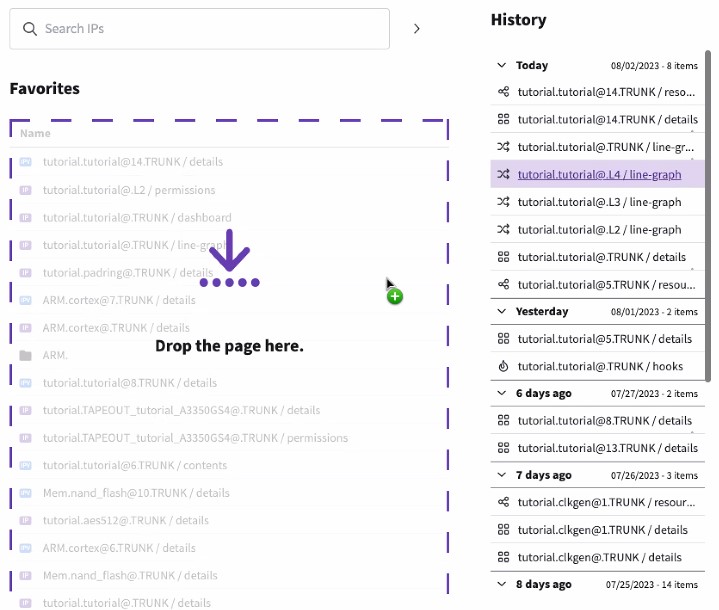This screenshot has height=610, width=719.
Task: Open tutorial.tutorial@13.TRUNK / details history entry
Action: click(607, 448)
